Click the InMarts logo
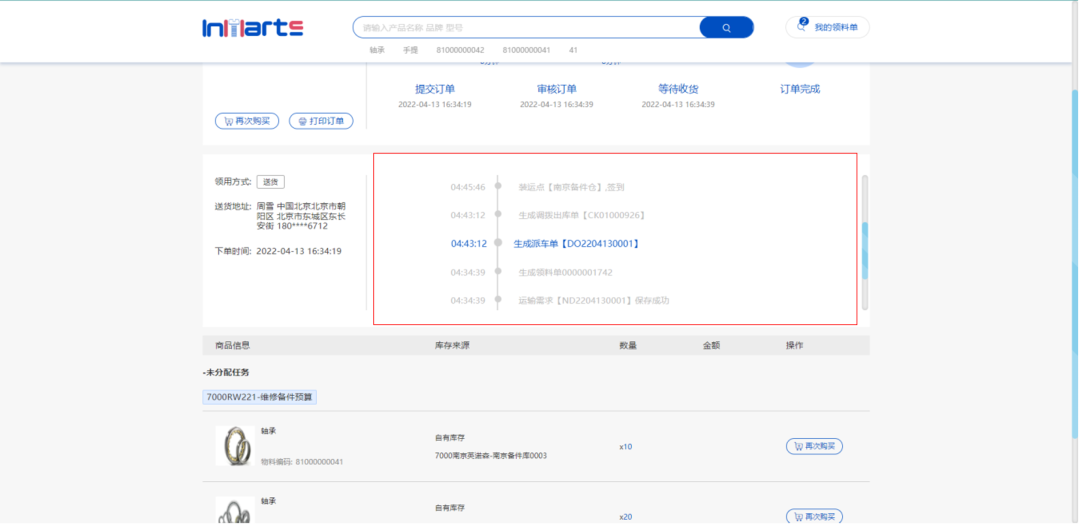The width and height of the screenshot is (1080, 524). click(x=253, y=28)
